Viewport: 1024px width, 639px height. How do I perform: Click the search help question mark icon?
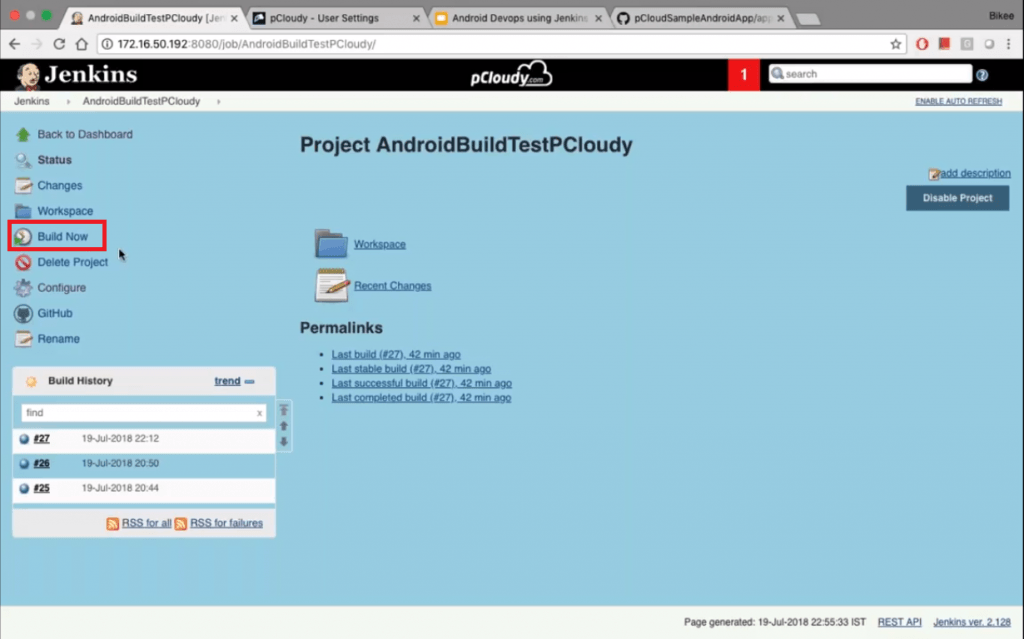[x=982, y=73]
